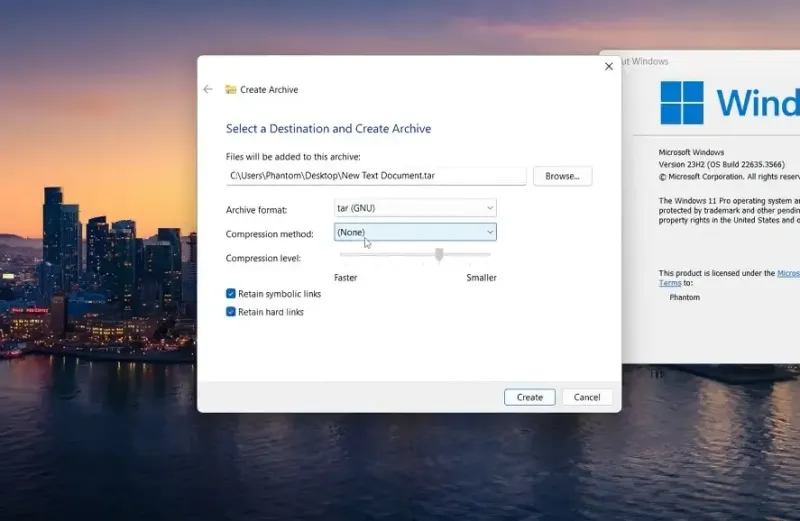
Task: Open the Compression method dropdown
Action: click(415, 232)
